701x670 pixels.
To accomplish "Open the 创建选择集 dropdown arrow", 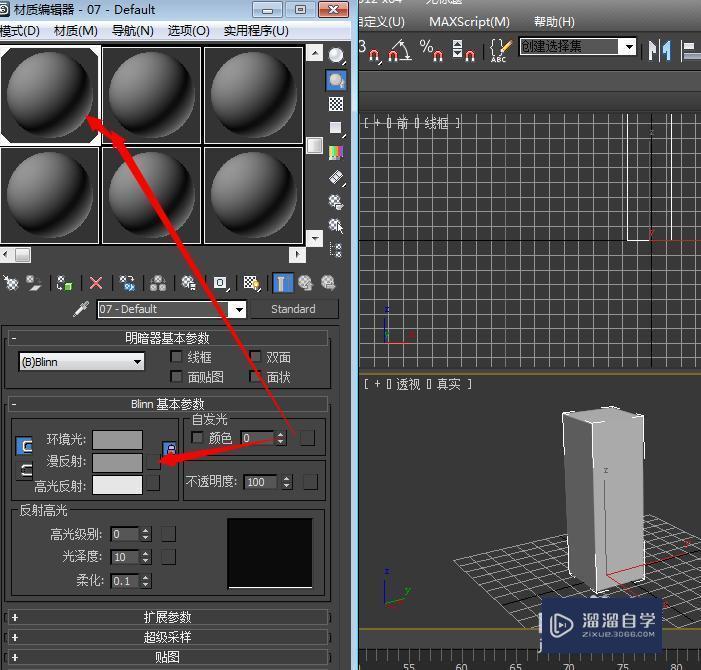I will click(x=629, y=46).
